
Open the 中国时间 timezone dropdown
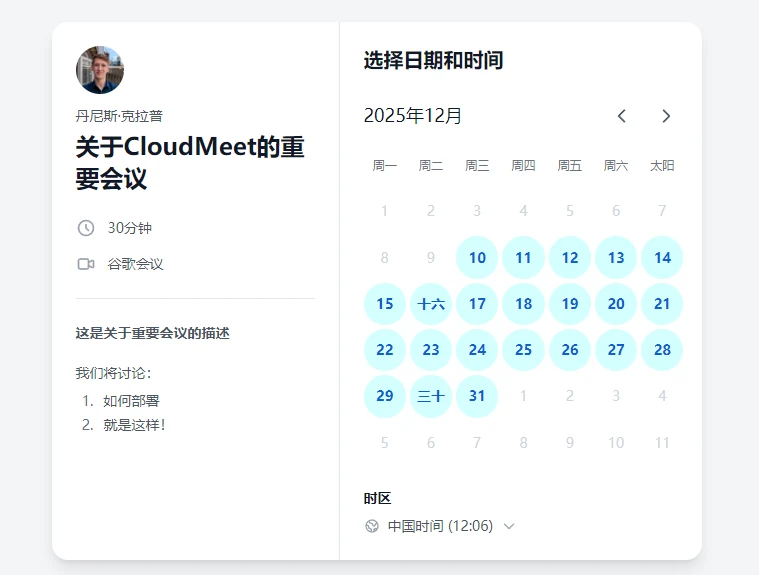(440, 526)
